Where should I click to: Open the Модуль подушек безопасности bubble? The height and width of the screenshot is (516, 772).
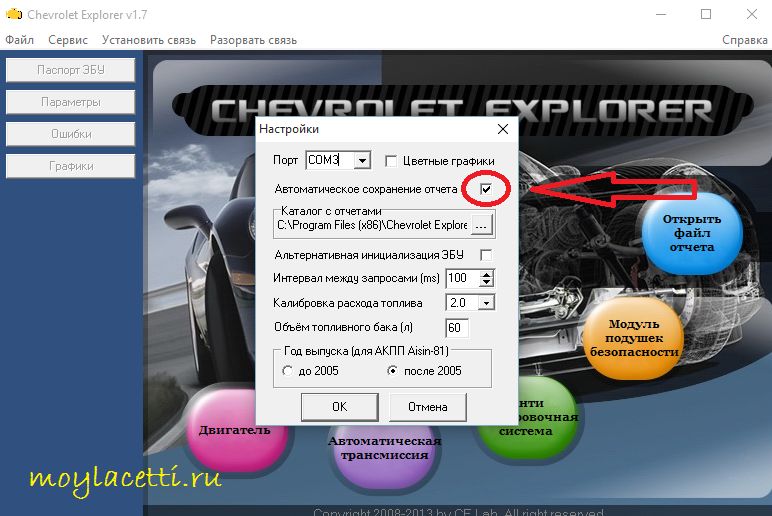point(634,338)
